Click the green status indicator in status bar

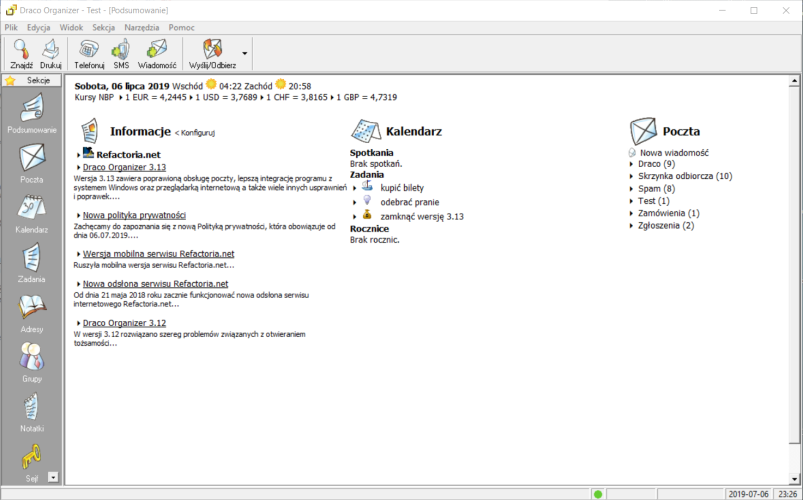[x=597, y=494]
